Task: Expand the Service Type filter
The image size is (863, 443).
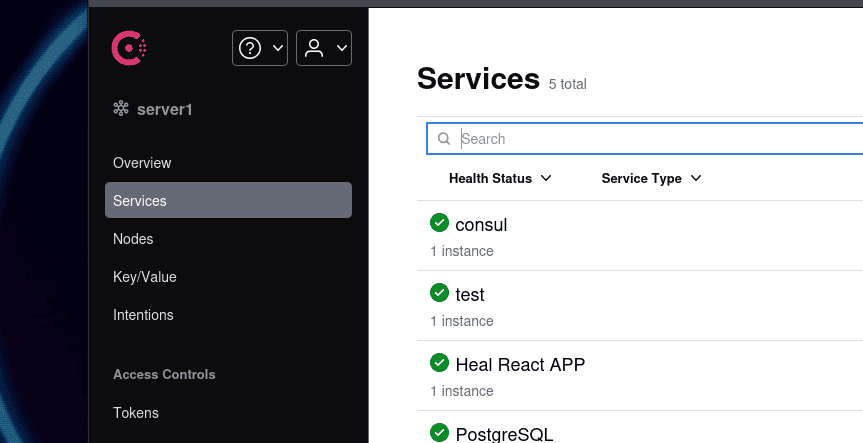Action: coord(651,178)
